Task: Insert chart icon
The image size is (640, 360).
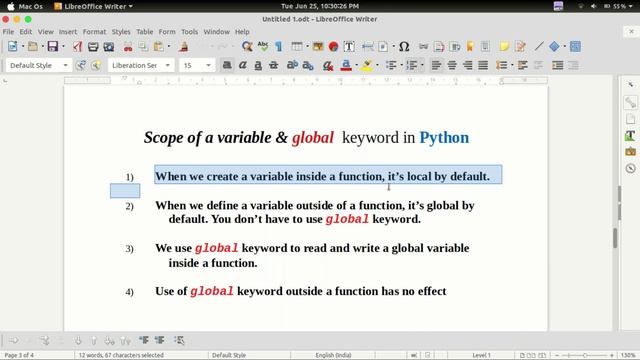Action: 333,47
